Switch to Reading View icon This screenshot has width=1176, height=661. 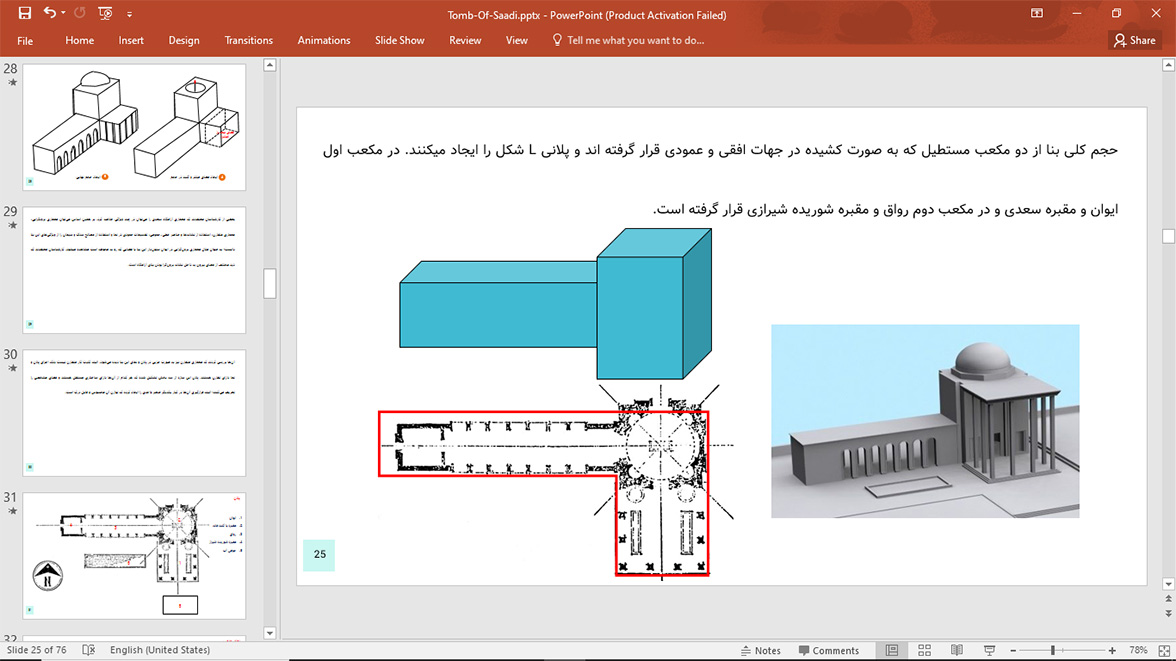(957, 650)
